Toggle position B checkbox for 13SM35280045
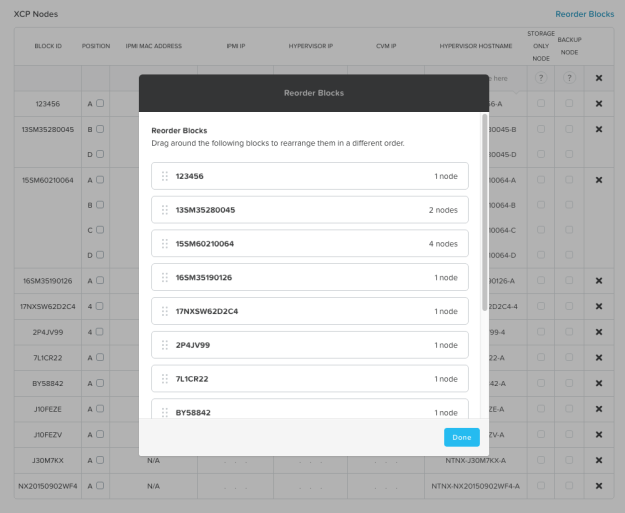The height and width of the screenshot is (513, 625). 99,129
